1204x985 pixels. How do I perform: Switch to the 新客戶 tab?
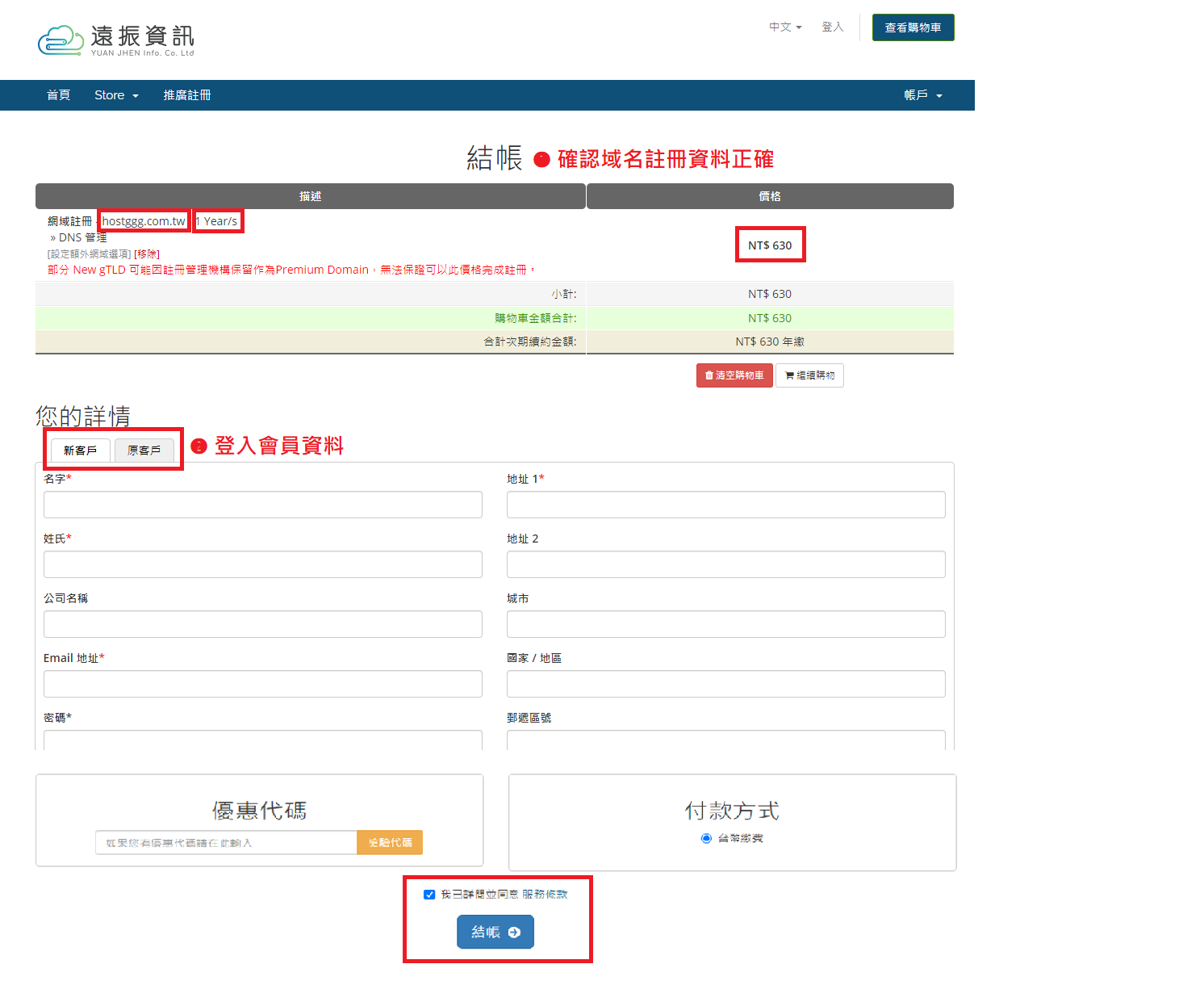pyautogui.click(x=80, y=451)
